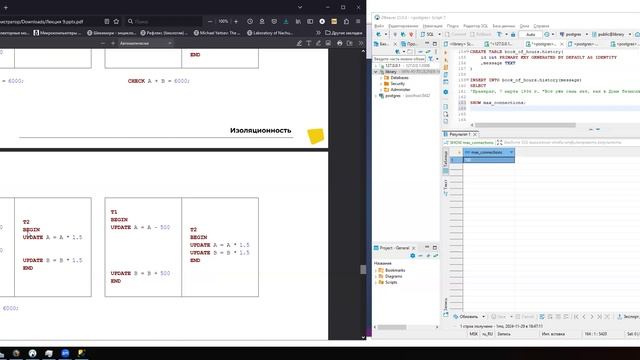Go to previous row navigation icon
Screen dimensions: 640x360
584,317
